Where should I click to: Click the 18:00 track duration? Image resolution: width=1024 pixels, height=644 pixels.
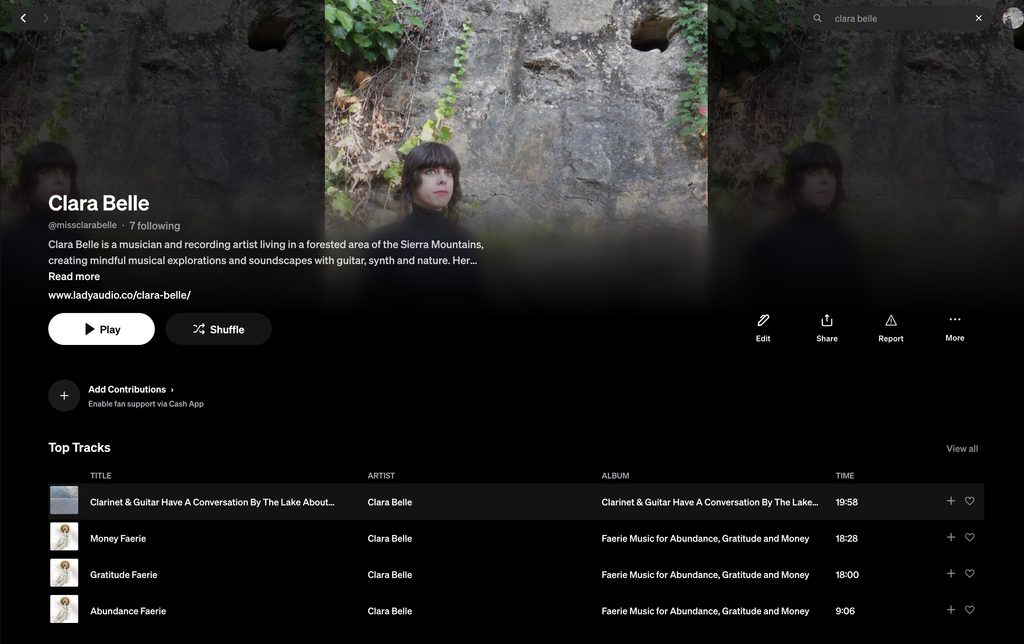tap(847, 575)
